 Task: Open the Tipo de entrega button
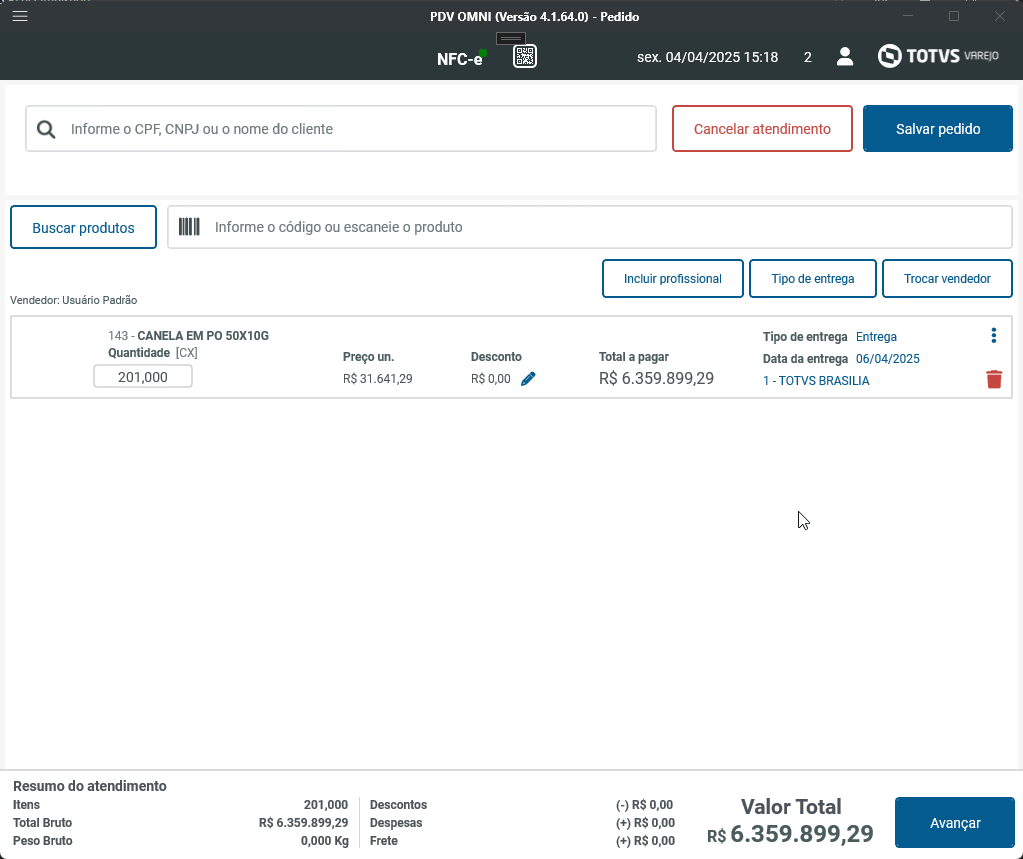[x=813, y=279]
